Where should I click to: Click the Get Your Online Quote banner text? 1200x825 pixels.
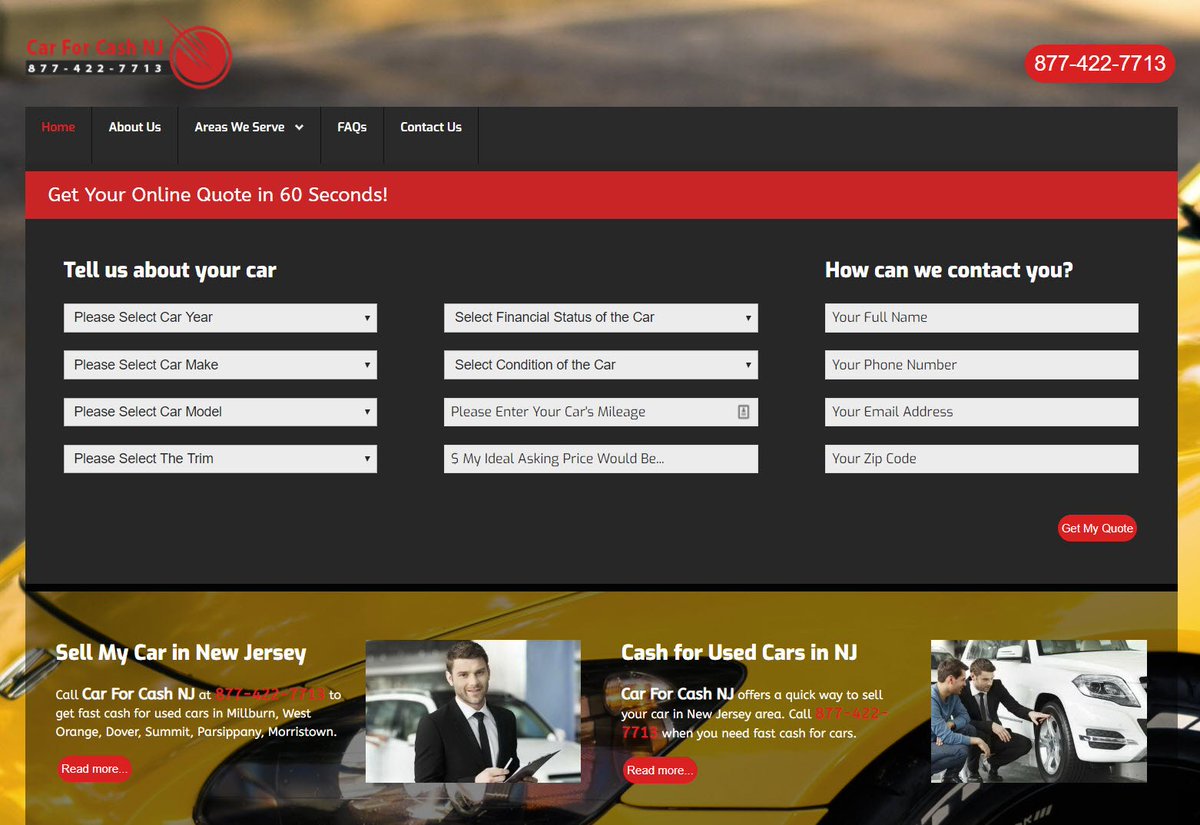pos(218,195)
